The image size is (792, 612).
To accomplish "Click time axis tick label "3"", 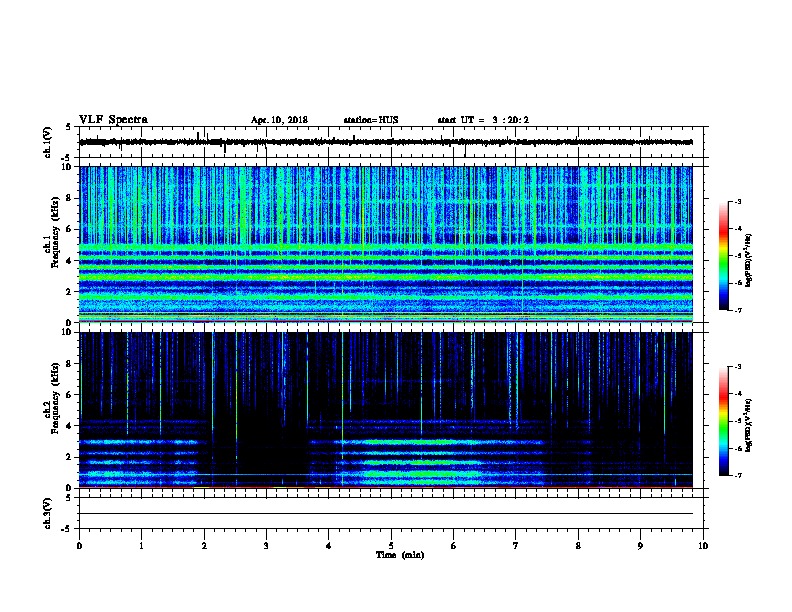I will click(266, 546).
